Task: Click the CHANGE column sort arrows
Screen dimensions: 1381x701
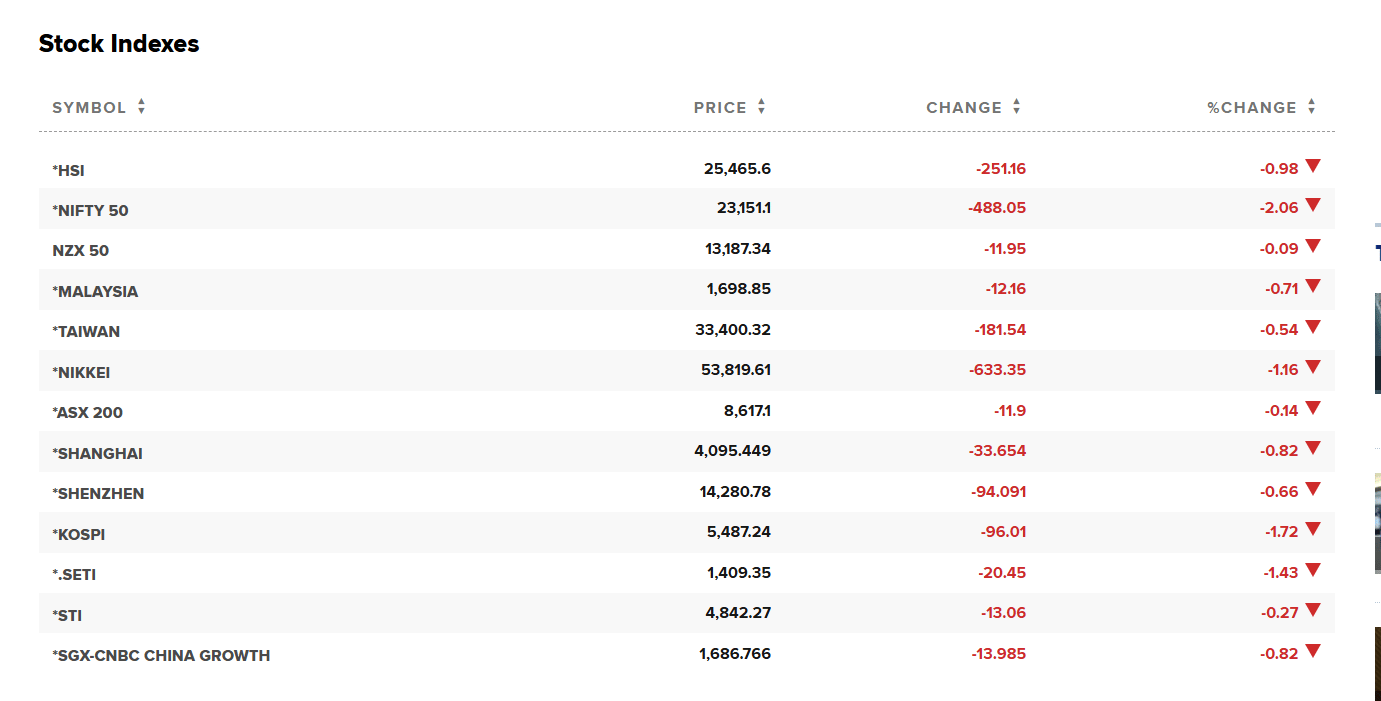Action: 1016,107
